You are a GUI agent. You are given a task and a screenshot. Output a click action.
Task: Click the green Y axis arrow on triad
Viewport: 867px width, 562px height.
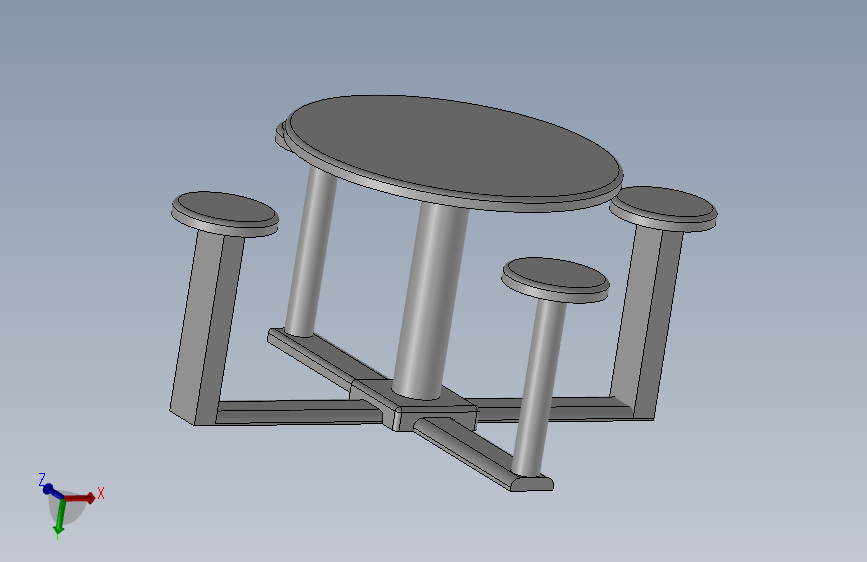(x=60, y=519)
